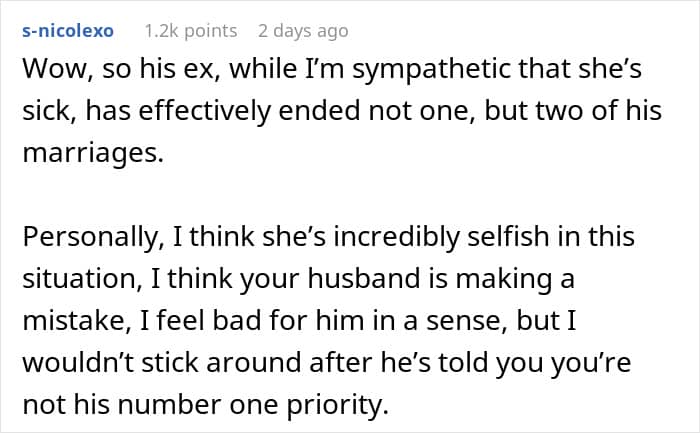Image resolution: width=700 pixels, height=433 pixels.
Task: Click the "2 days ago" timestamp
Action: point(302,30)
